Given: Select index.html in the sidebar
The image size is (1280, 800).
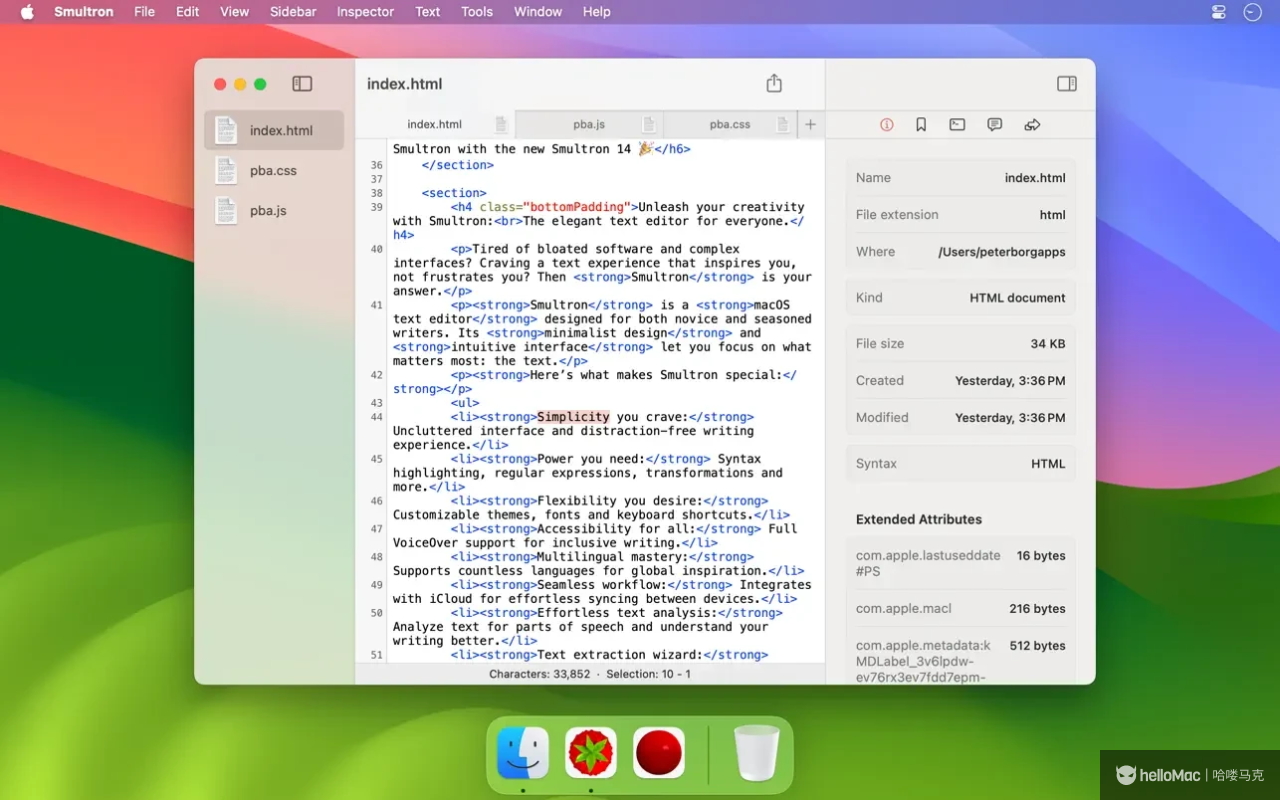Looking at the screenshot, I should click(x=274, y=130).
